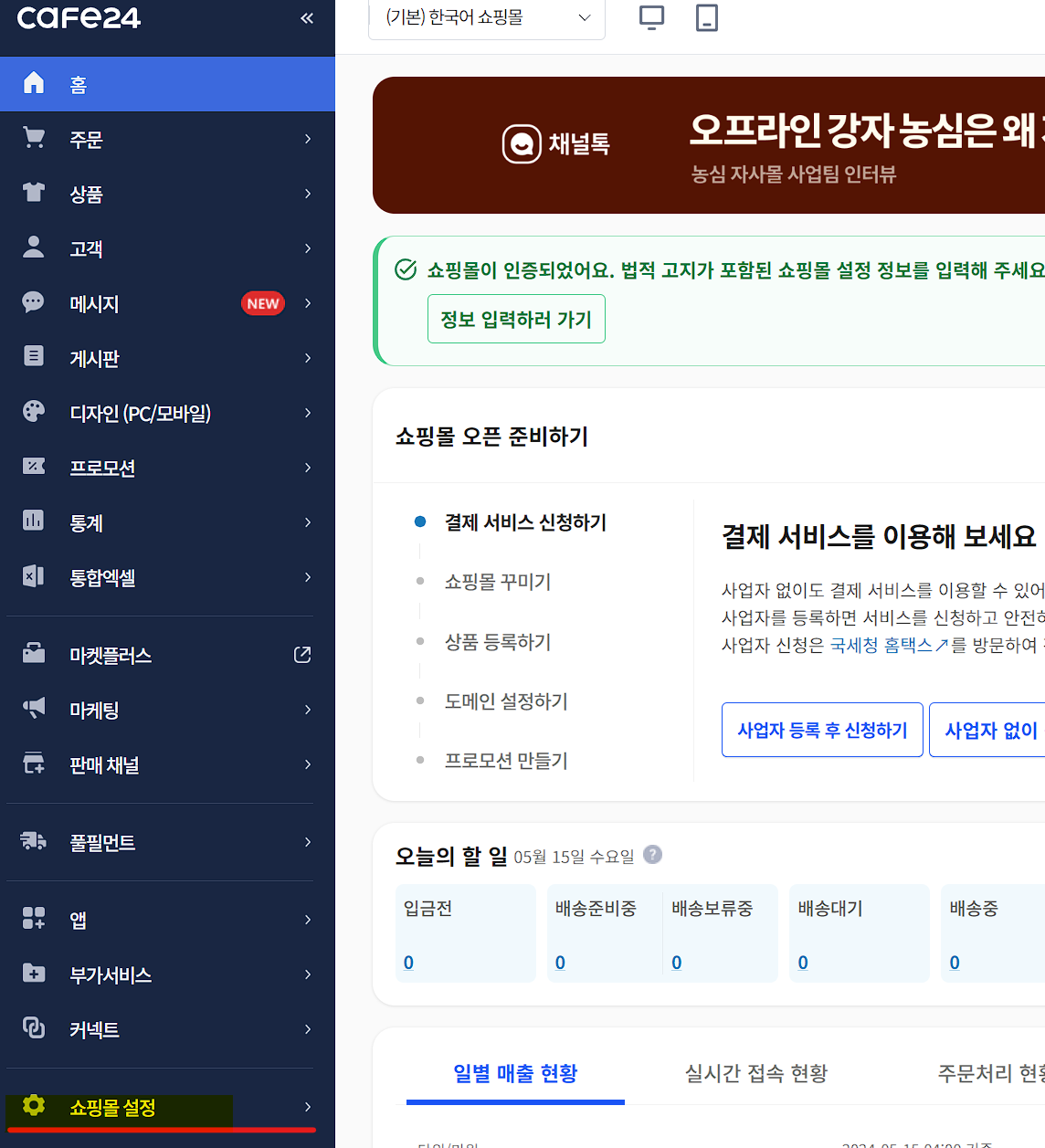Expand 주문 menu chevron
The height and width of the screenshot is (1148, 1045).
click(x=308, y=139)
